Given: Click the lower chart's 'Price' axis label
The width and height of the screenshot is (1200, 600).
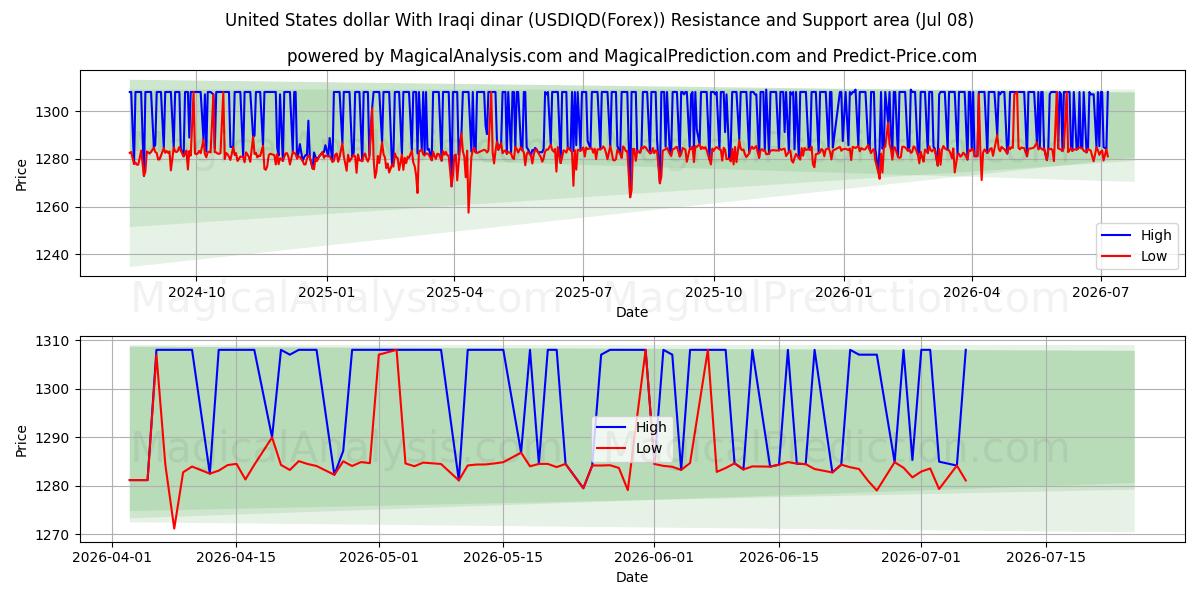Looking at the screenshot, I should 22,440.
